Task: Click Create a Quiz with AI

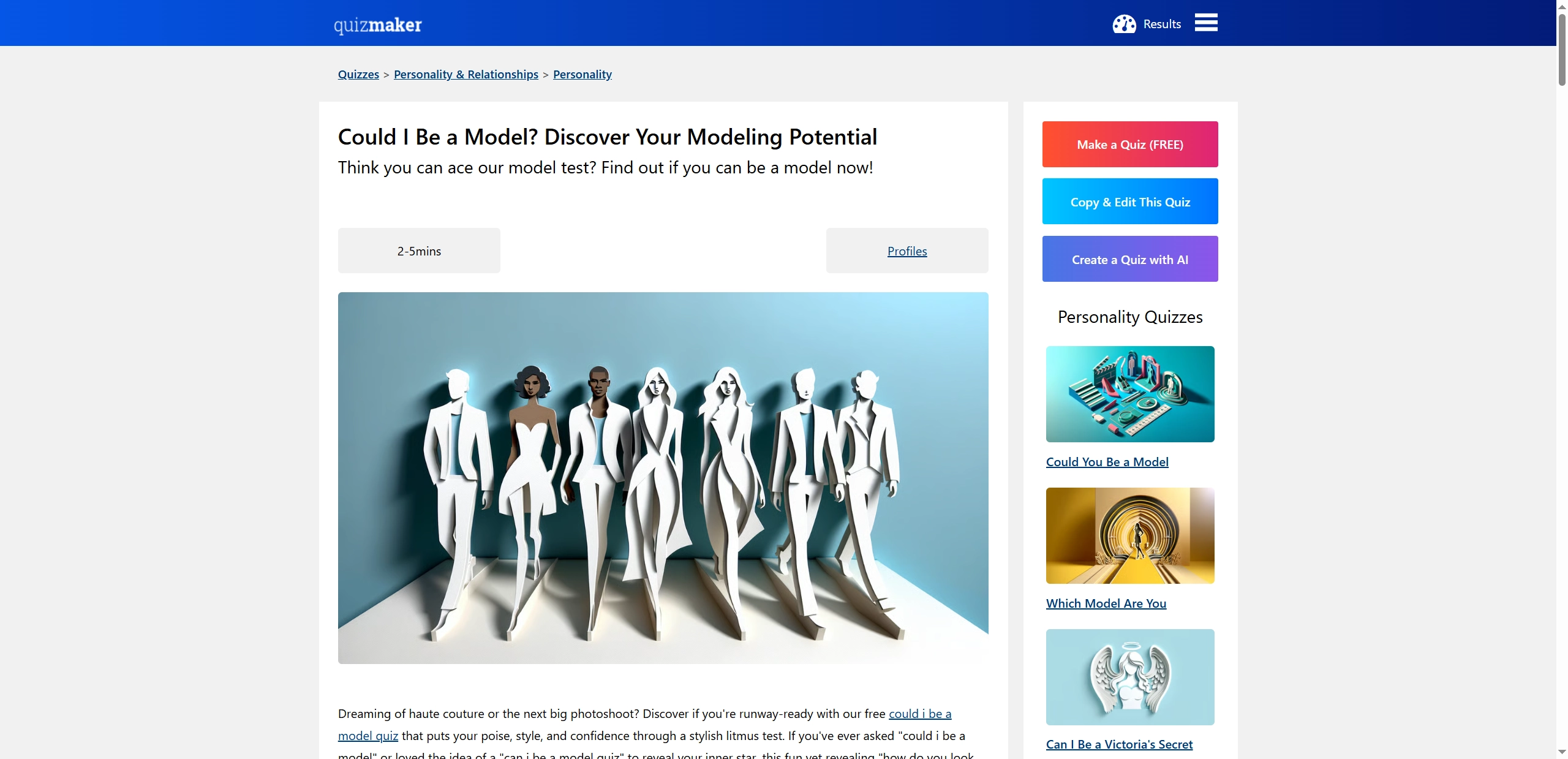Action: (1129, 259)
